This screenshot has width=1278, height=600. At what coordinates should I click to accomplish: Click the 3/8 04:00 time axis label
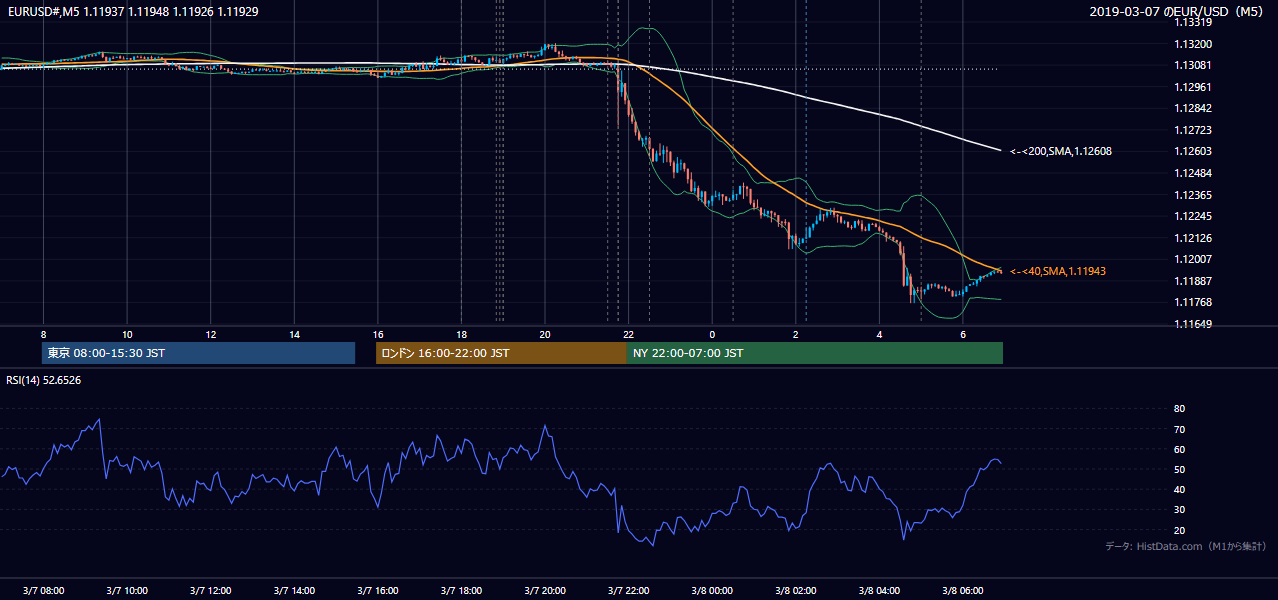878,590
